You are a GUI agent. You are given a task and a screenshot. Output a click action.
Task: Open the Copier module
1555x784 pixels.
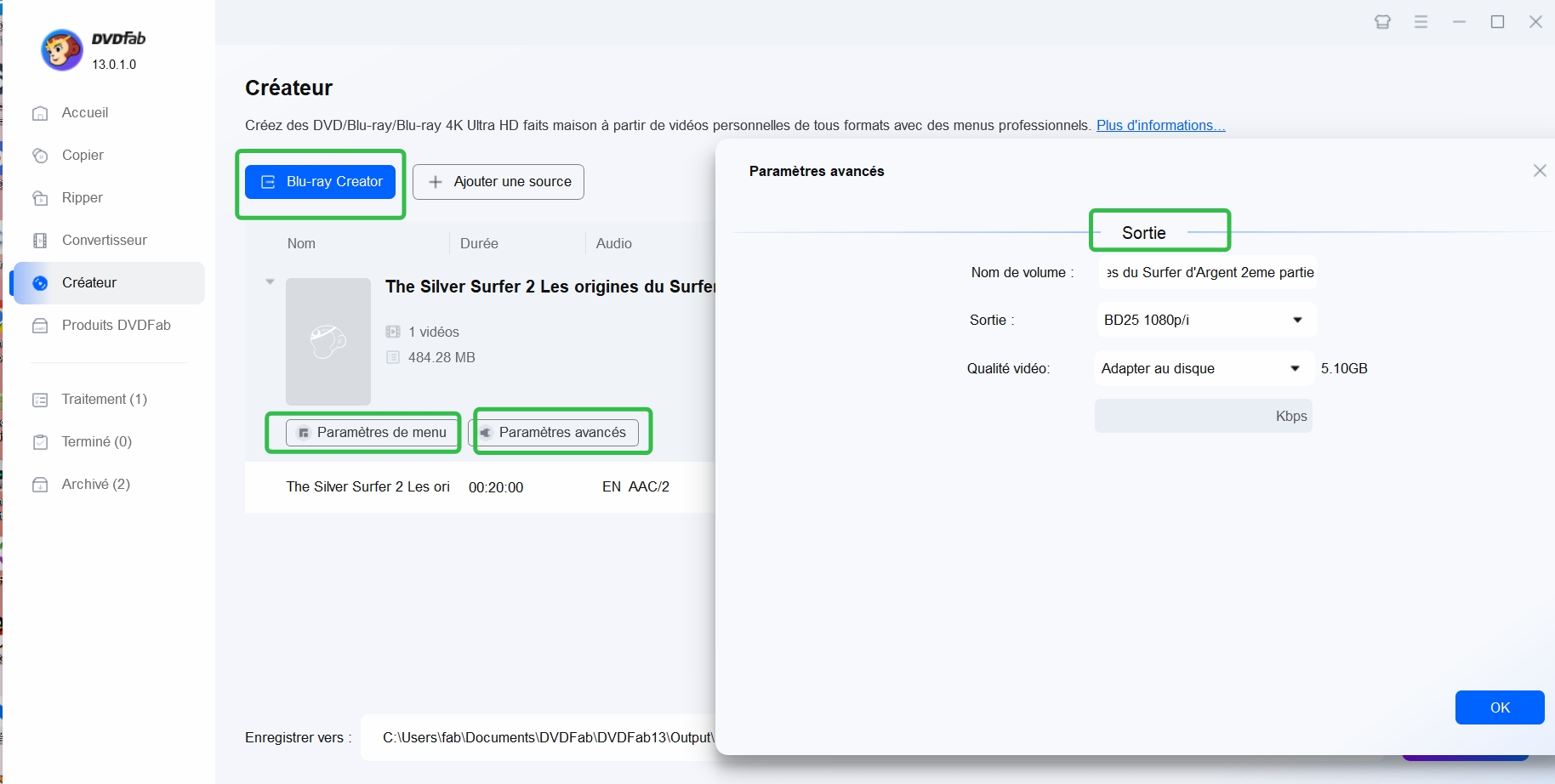pos(83,155)
